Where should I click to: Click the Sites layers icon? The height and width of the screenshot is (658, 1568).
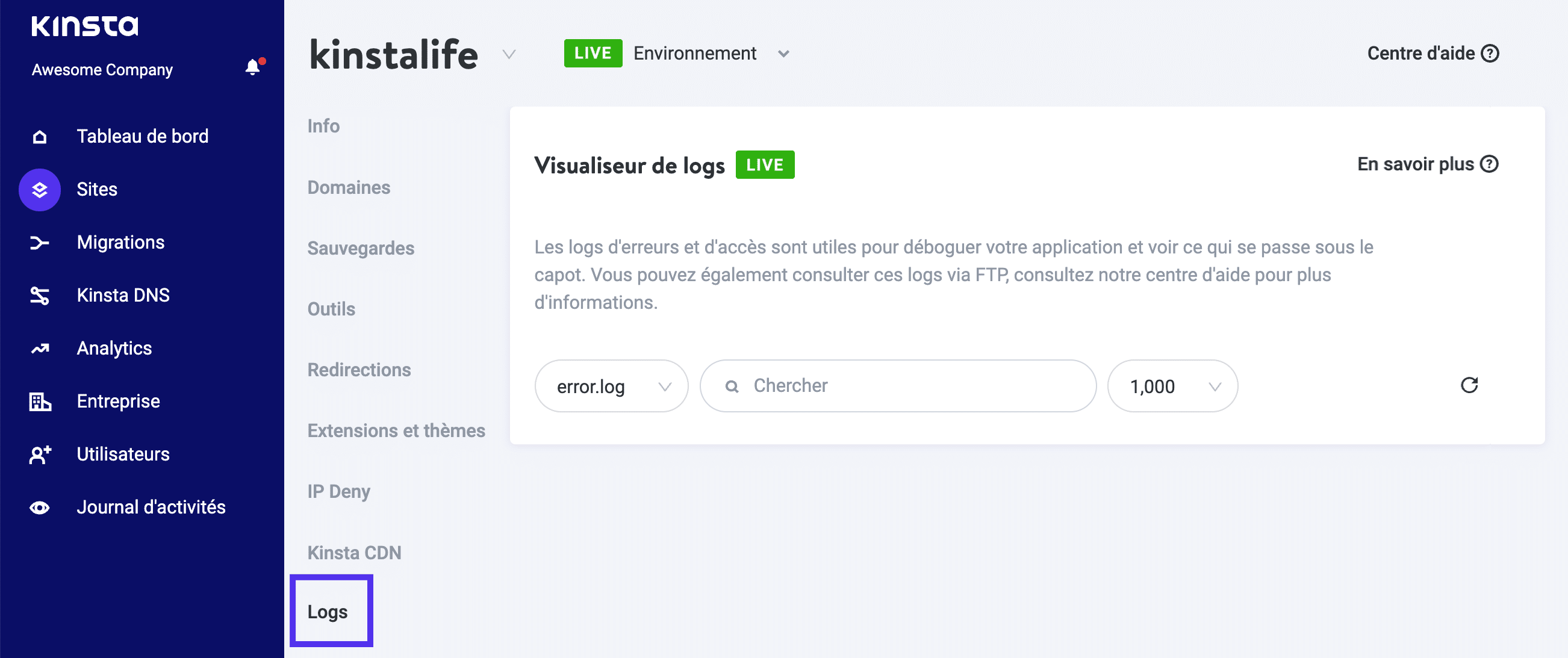click(x=40, y=190)
